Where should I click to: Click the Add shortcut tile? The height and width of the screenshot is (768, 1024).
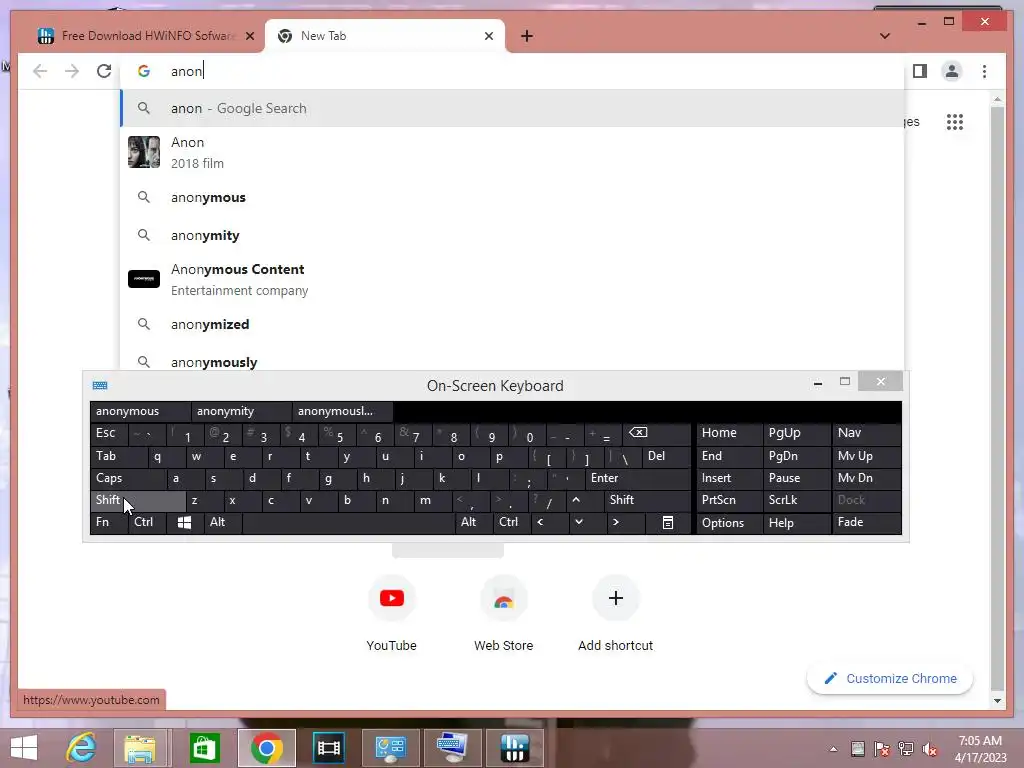(x=615, y=614)
